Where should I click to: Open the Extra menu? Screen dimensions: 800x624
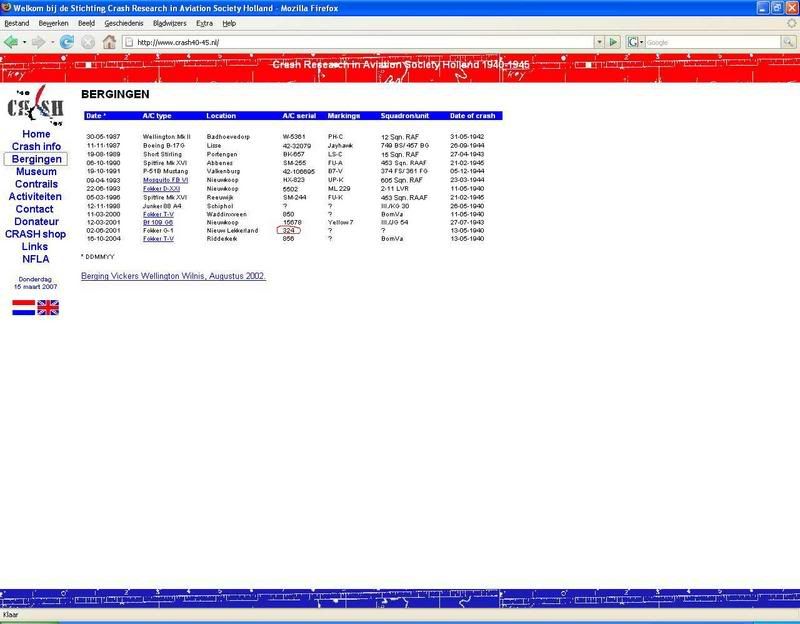tap(204, 23)
